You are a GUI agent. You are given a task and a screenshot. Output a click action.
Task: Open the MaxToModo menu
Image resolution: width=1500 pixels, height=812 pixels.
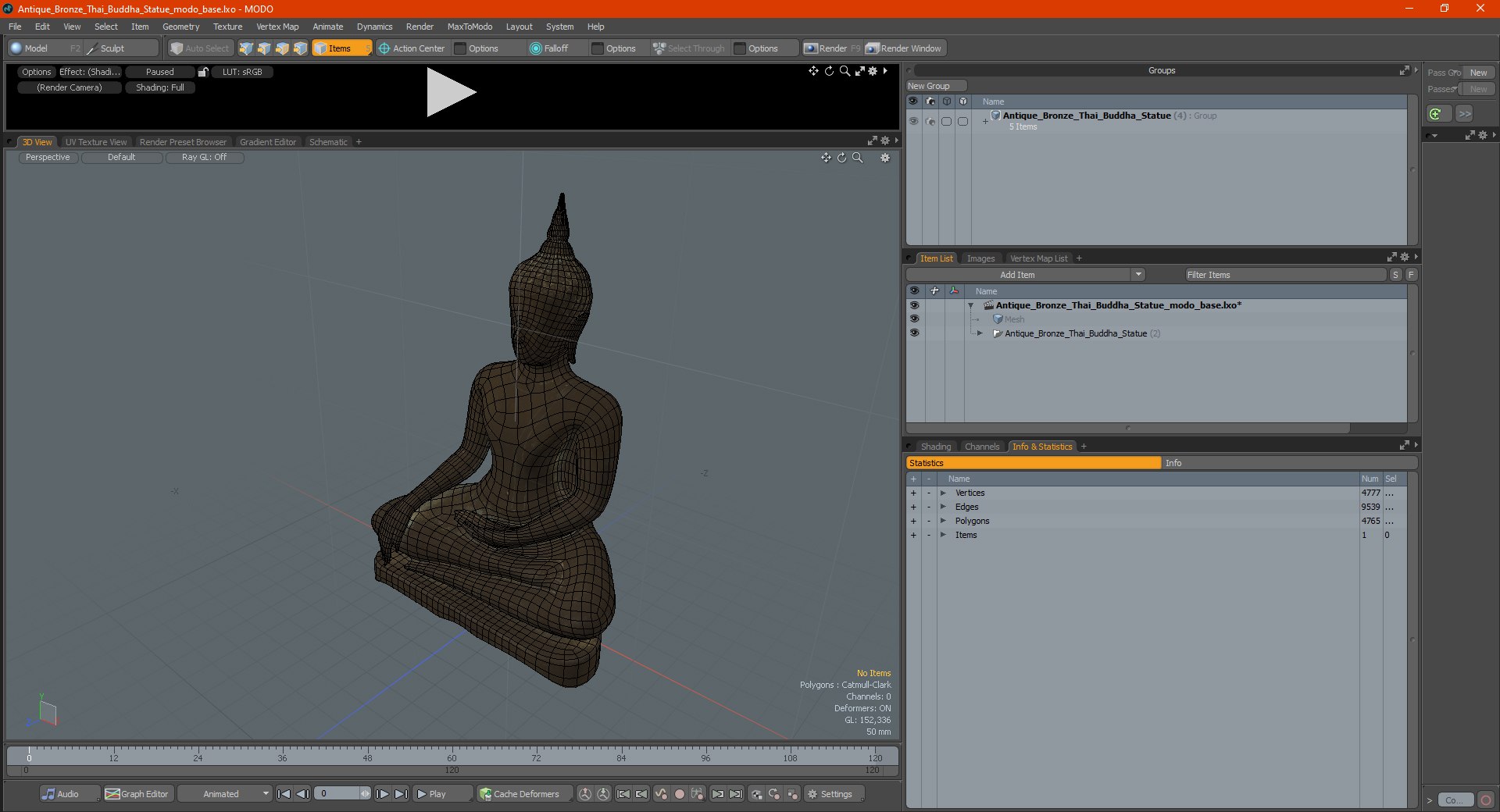click(470, 27)
